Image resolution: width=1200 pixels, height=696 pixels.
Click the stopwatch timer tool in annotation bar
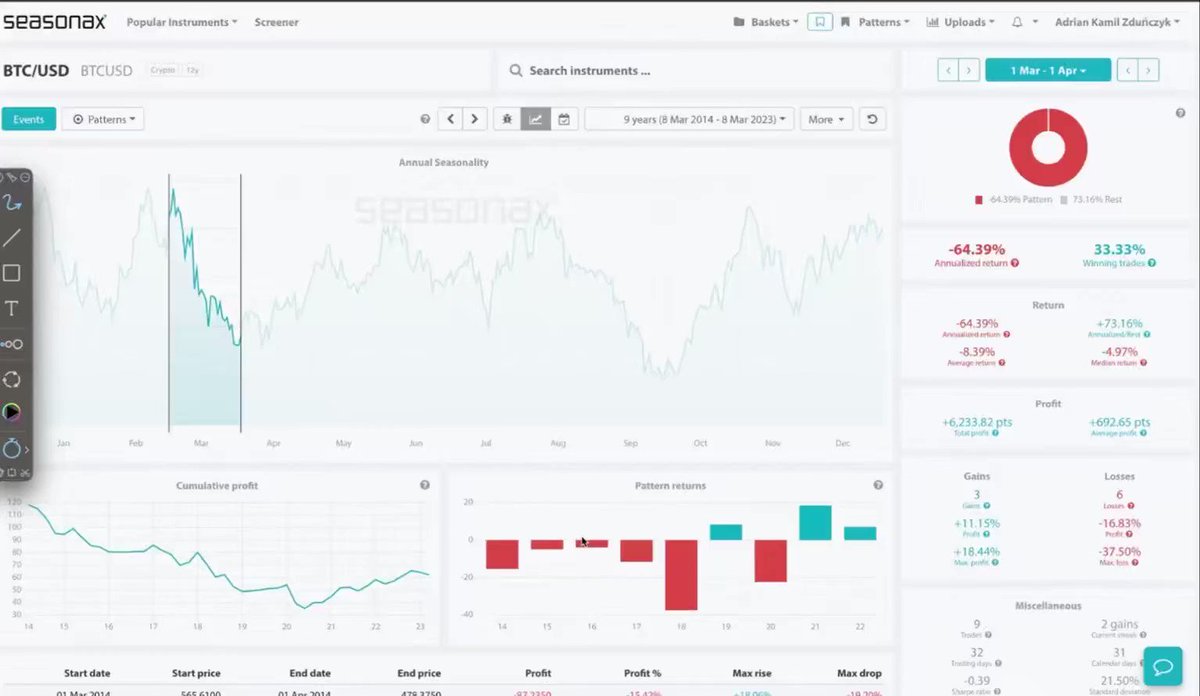pos(12,449)
